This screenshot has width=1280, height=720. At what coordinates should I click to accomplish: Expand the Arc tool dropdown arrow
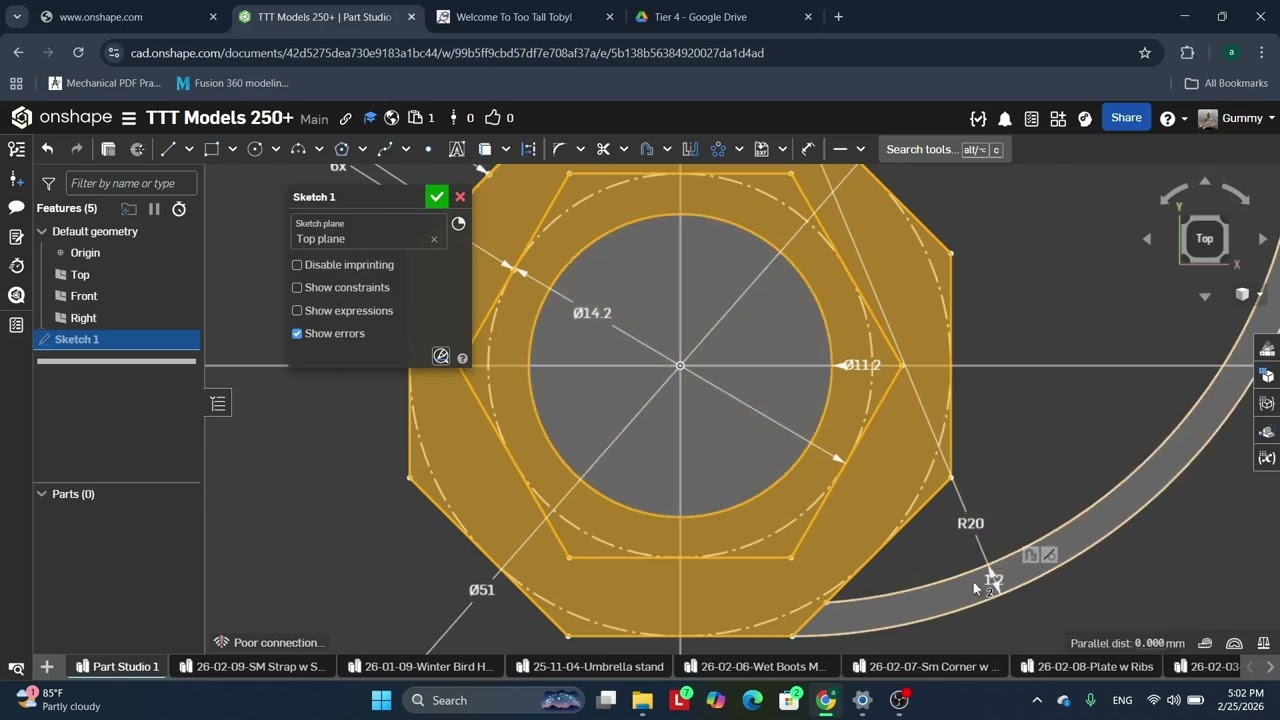319,149
